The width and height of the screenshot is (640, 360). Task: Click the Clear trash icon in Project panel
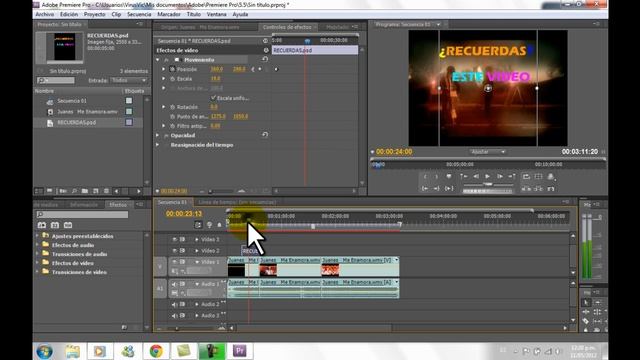pyautogui.click(x=106, y=191)
